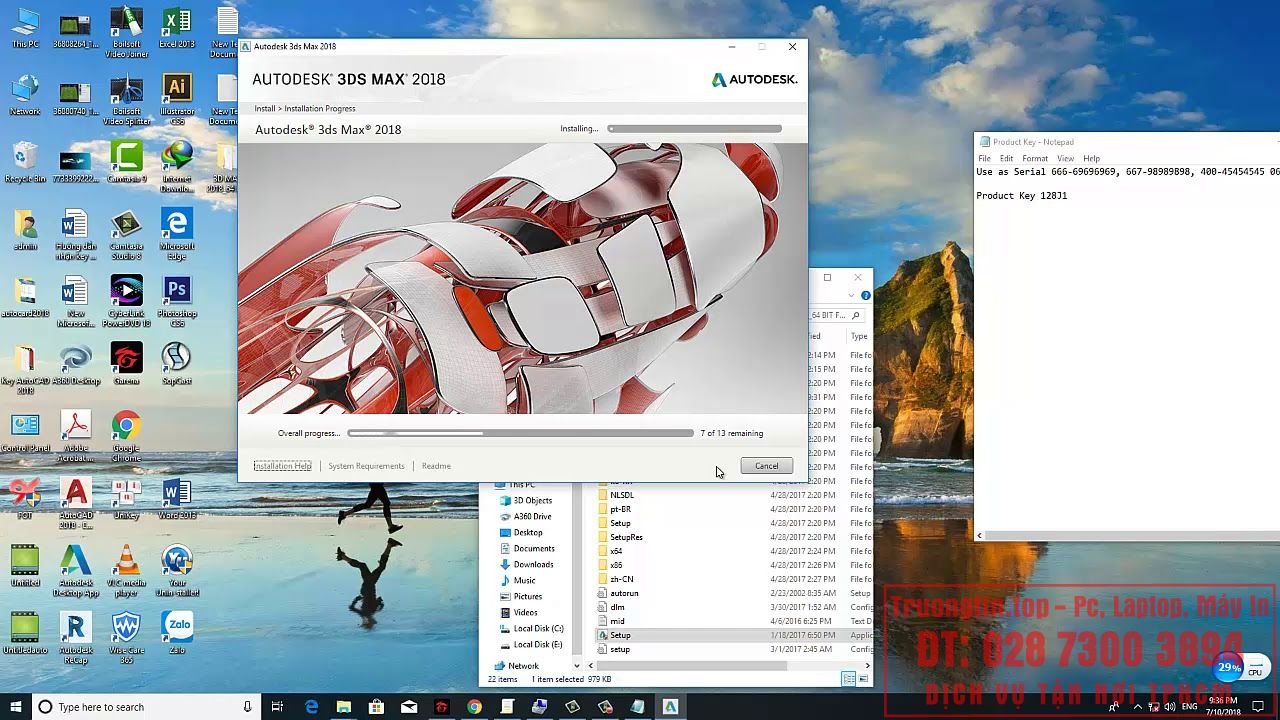Click the Notepad horizontal scrollbar left arrow
1280x720 pixels.
[980, 535]
